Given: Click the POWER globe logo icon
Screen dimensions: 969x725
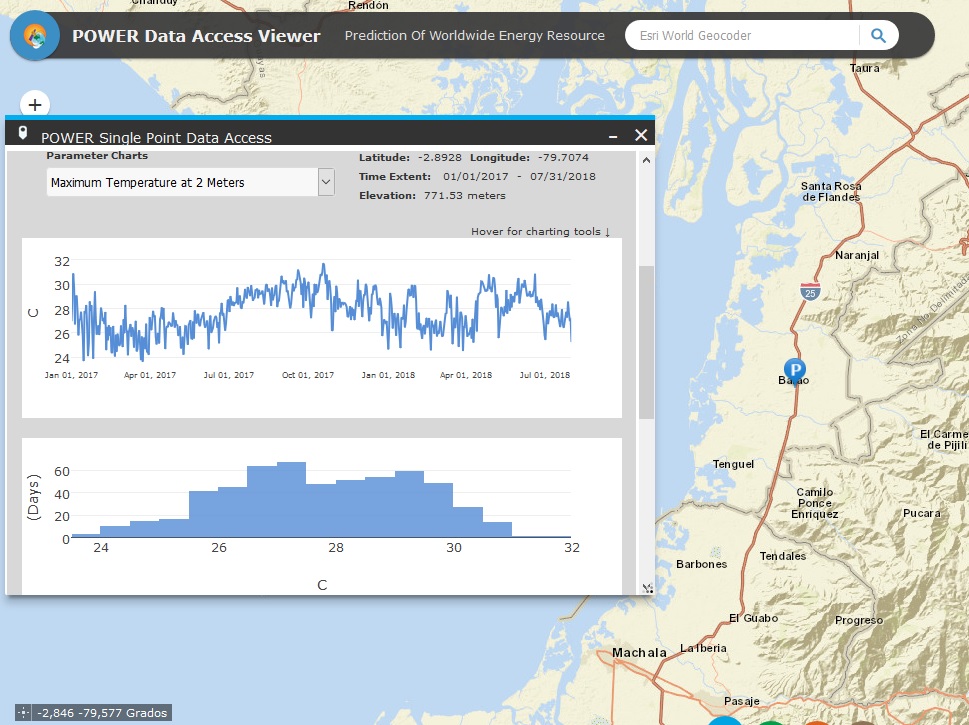Looking at the screenshot, I should click(x=34, y=36).
